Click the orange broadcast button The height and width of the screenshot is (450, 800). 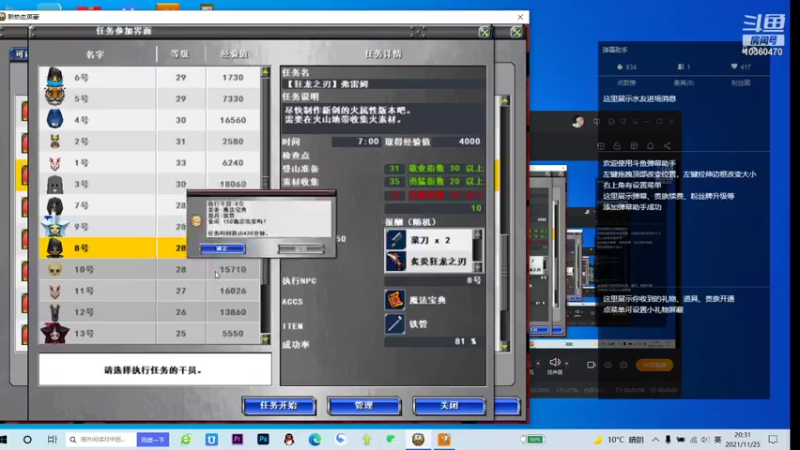654,365
